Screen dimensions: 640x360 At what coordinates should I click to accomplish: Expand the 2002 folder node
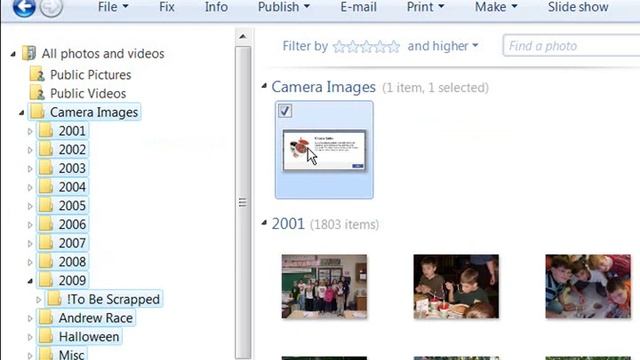click(x=30, y=150)
